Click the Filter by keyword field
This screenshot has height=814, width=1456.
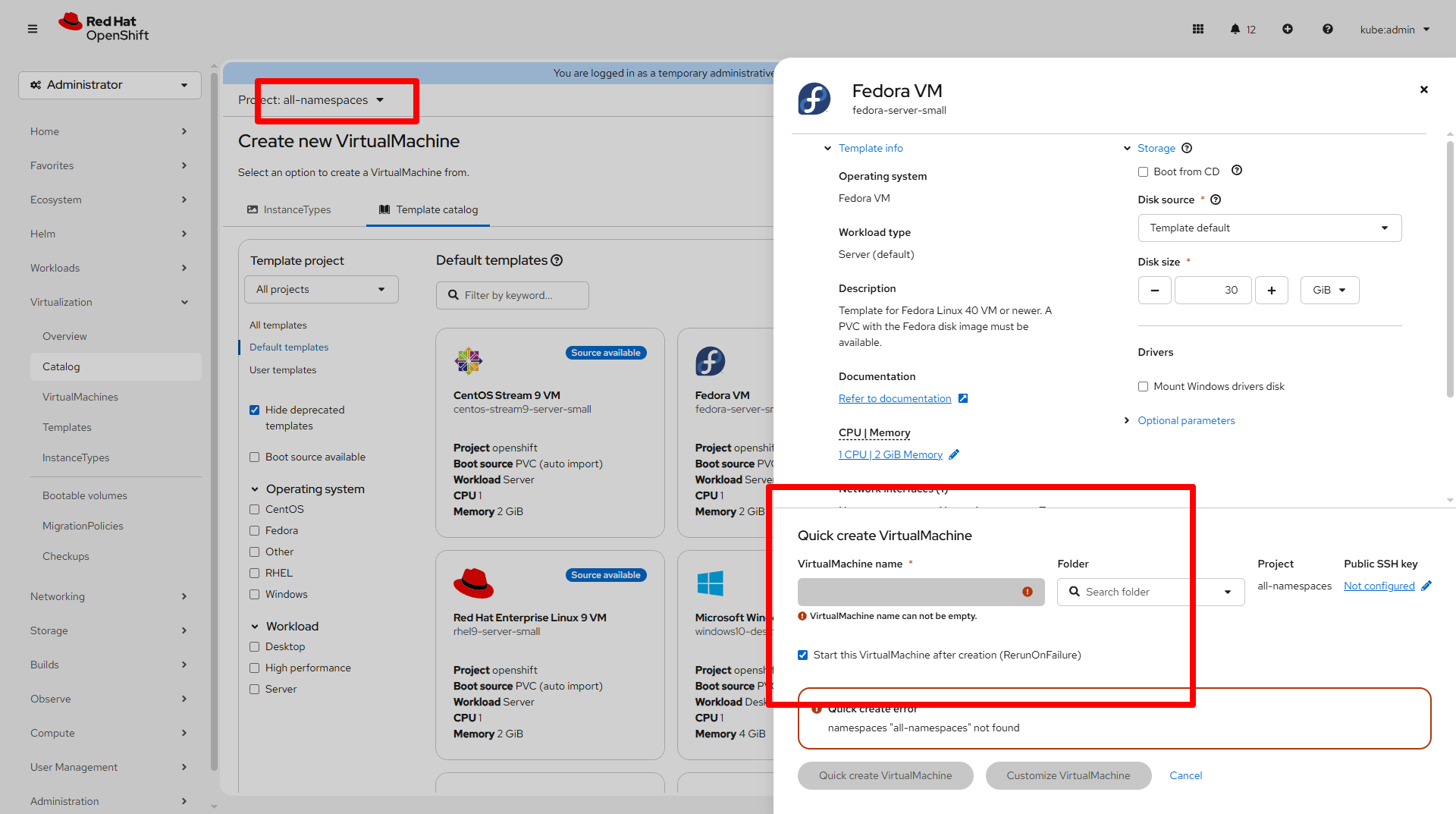click(513, 295)
